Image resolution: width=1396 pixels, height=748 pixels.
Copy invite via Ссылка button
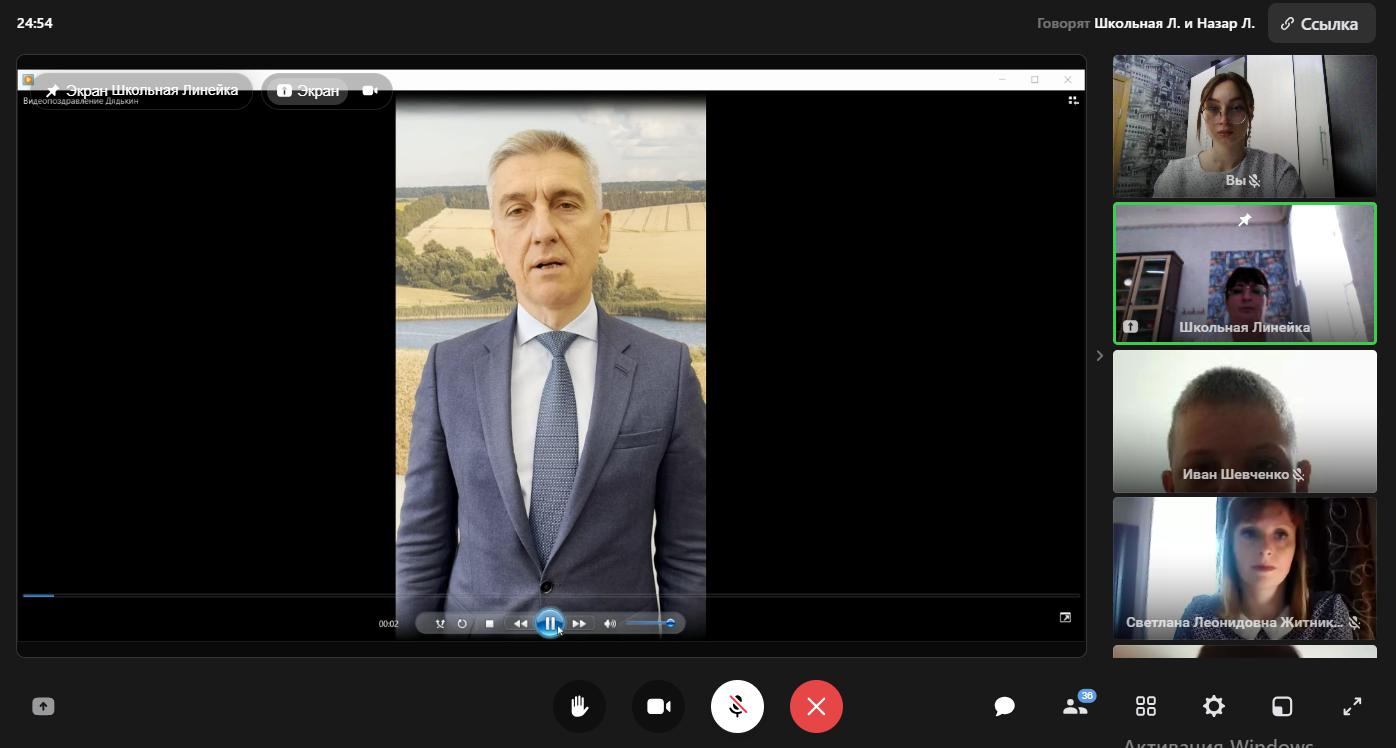coord(1320,23)
